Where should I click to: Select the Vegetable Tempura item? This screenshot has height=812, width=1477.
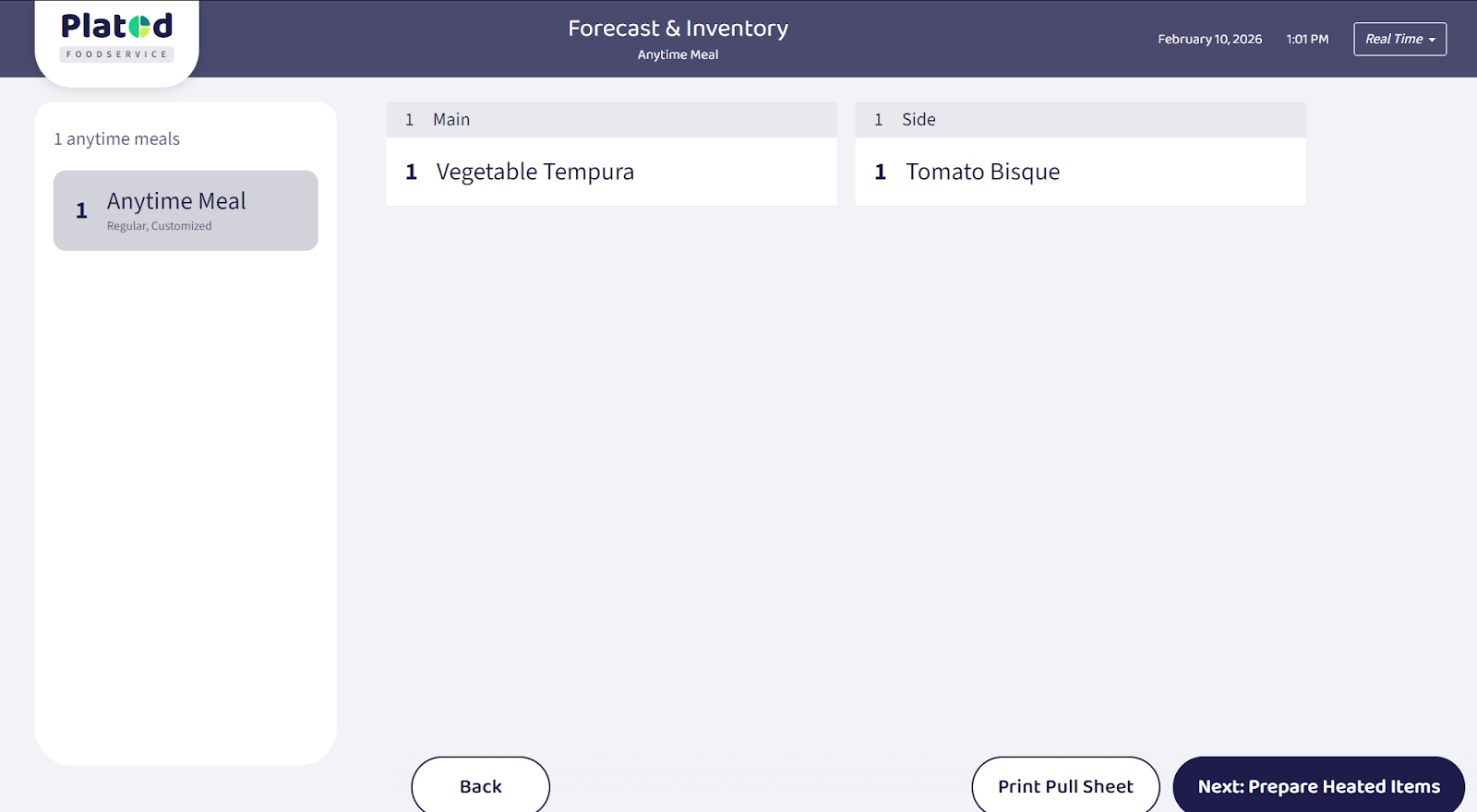click(x=535, y=173)
